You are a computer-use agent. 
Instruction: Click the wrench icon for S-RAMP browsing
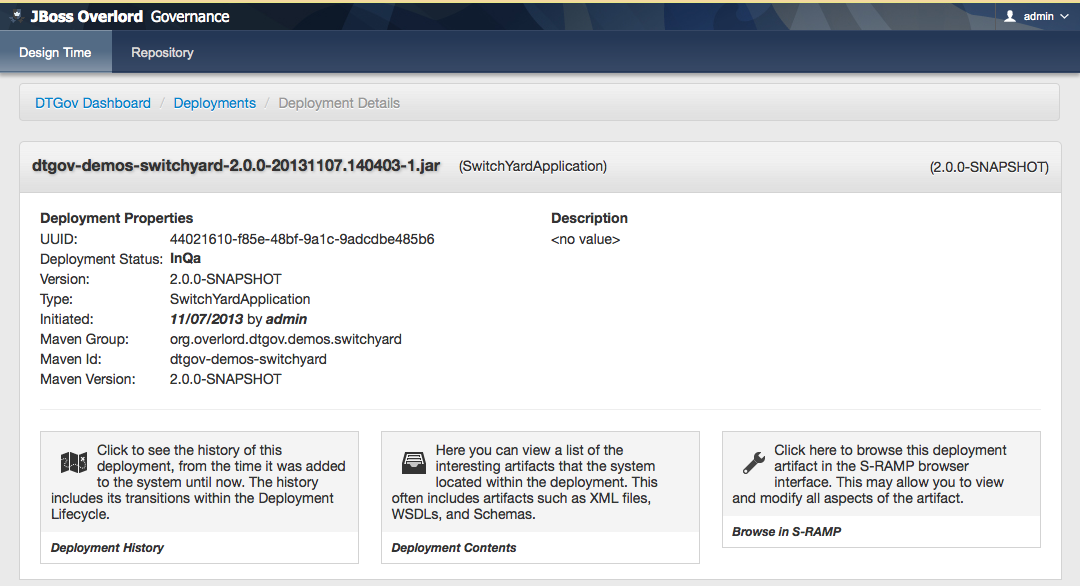[x=754, y=462]
